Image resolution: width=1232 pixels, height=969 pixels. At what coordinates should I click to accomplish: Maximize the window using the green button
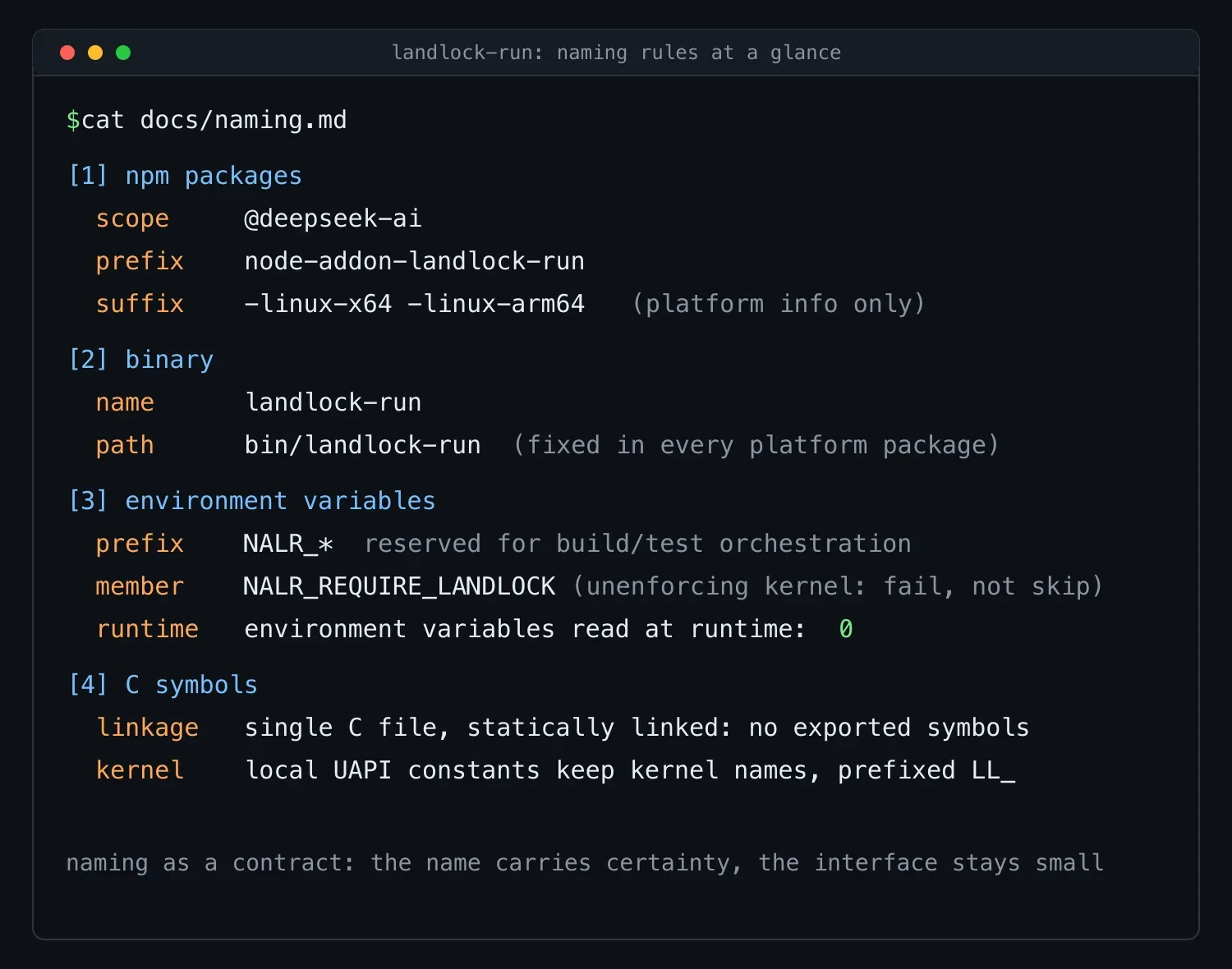coord(123,53)
